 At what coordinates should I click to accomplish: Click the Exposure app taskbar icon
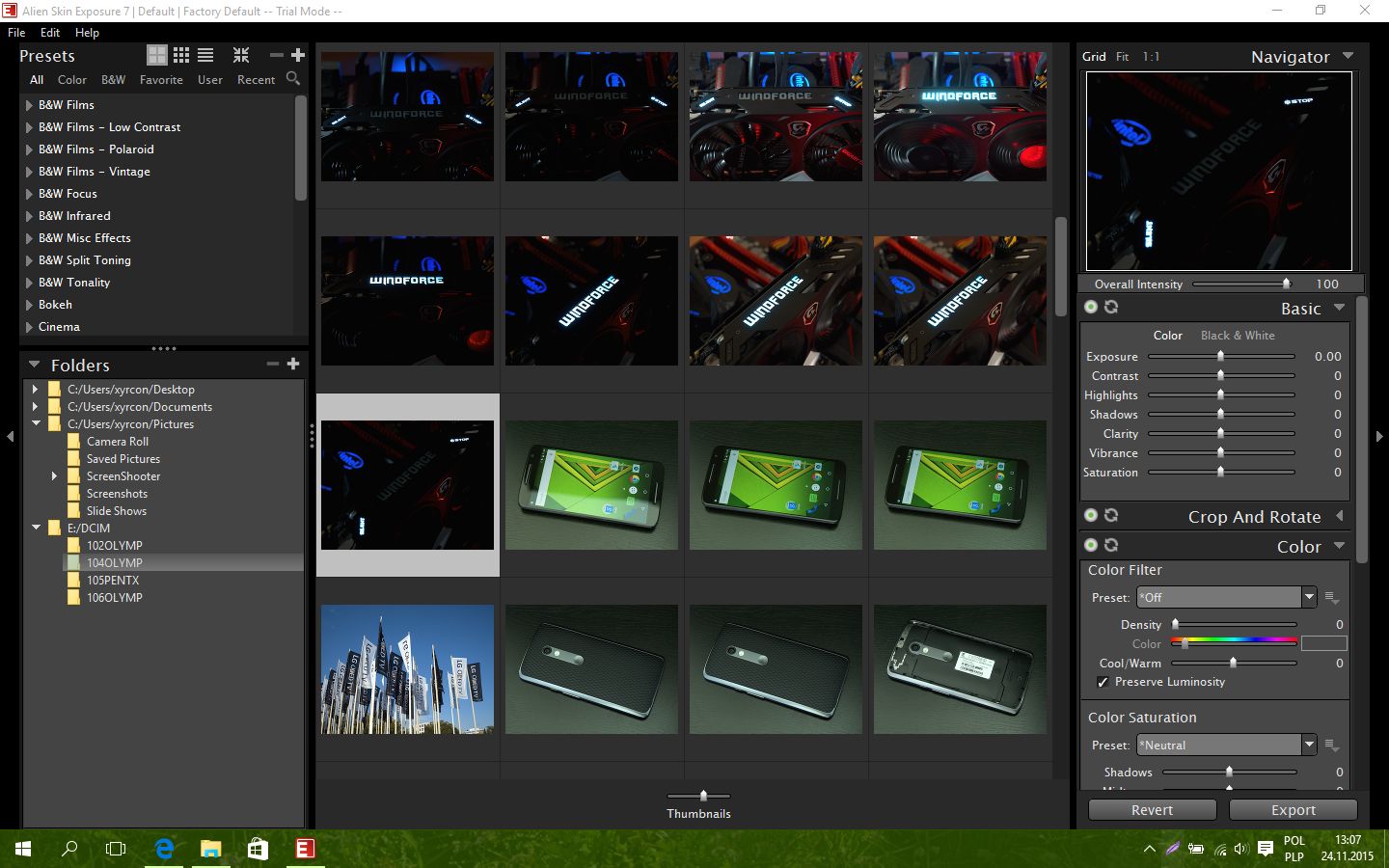(x=305, y=849)
